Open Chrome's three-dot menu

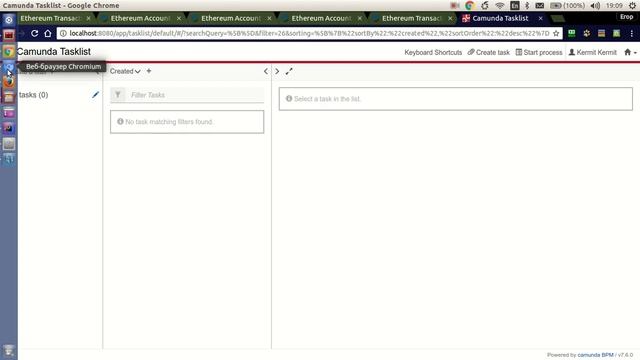point(632,33)
